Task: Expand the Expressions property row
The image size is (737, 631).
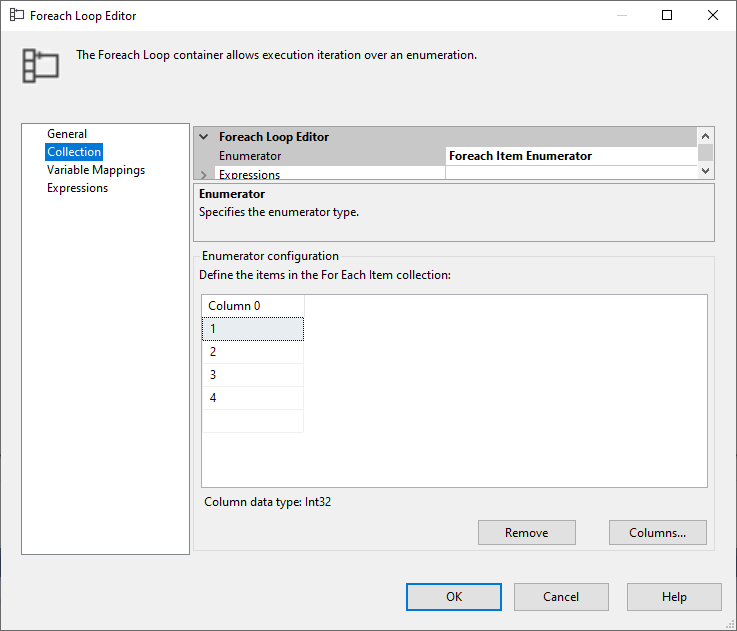Action: click(204, 175)
